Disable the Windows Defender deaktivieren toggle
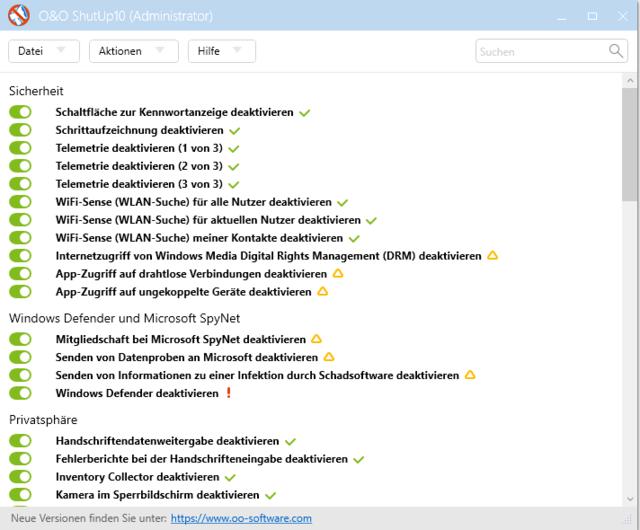Viewport: 640px width, 530px height. pyautogui.click(x=20, y=393)
